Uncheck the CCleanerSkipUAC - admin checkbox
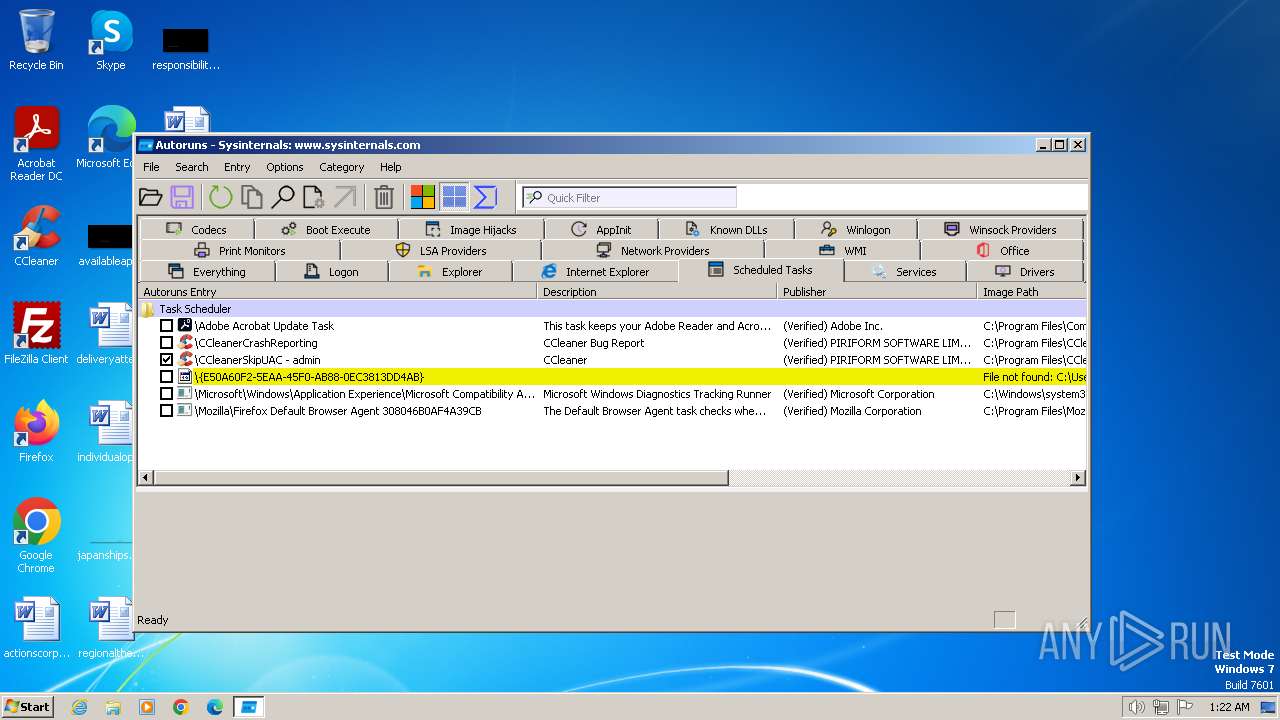This screenshot has width=1280, height=720. point(167,360)
